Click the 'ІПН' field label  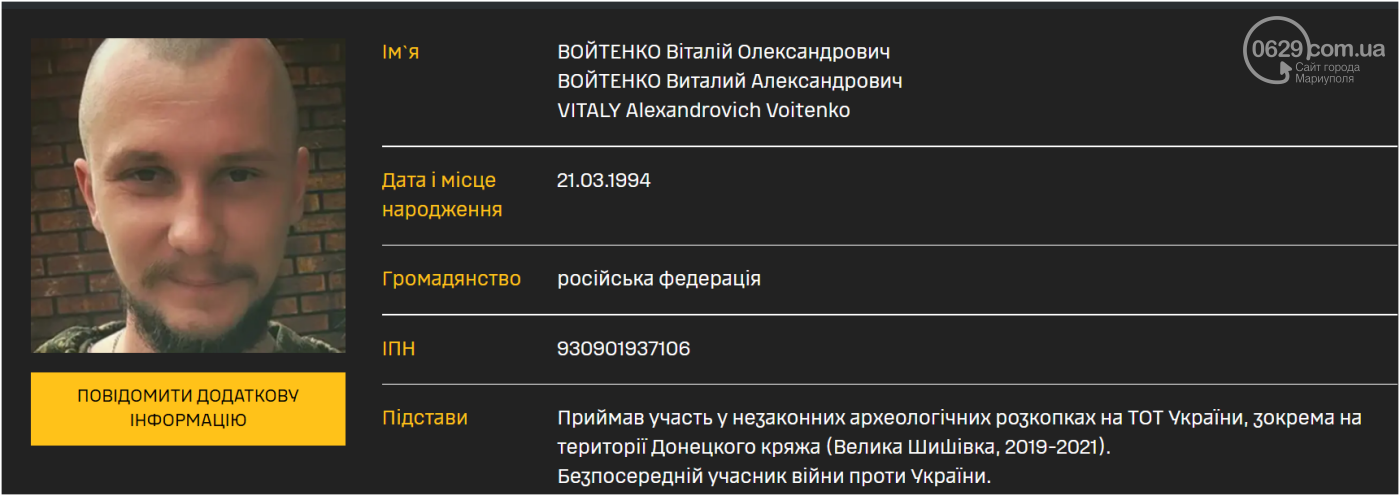(399, 349)
